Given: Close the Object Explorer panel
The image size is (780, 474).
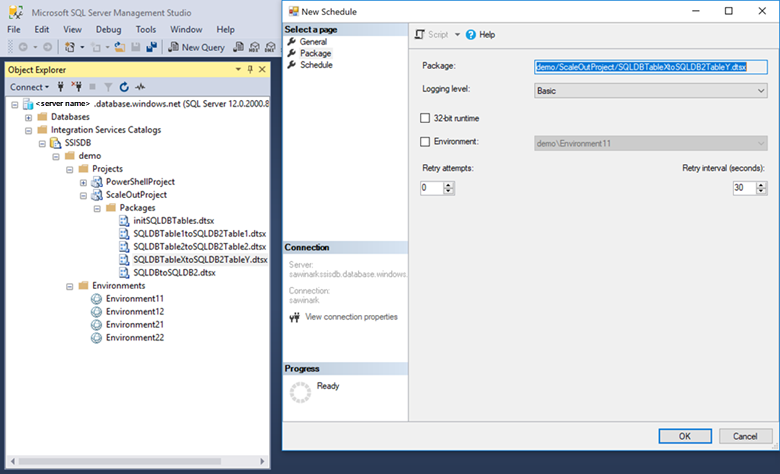Looking at the screenshot, I should (262, 69).
